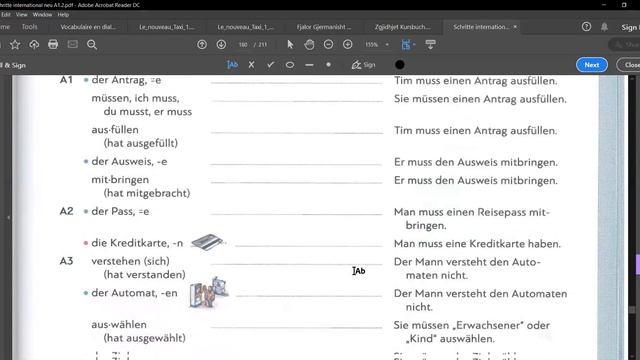640x360 pixels.
Task: Zoom out with the minus icon
Action: coord(328,44)
